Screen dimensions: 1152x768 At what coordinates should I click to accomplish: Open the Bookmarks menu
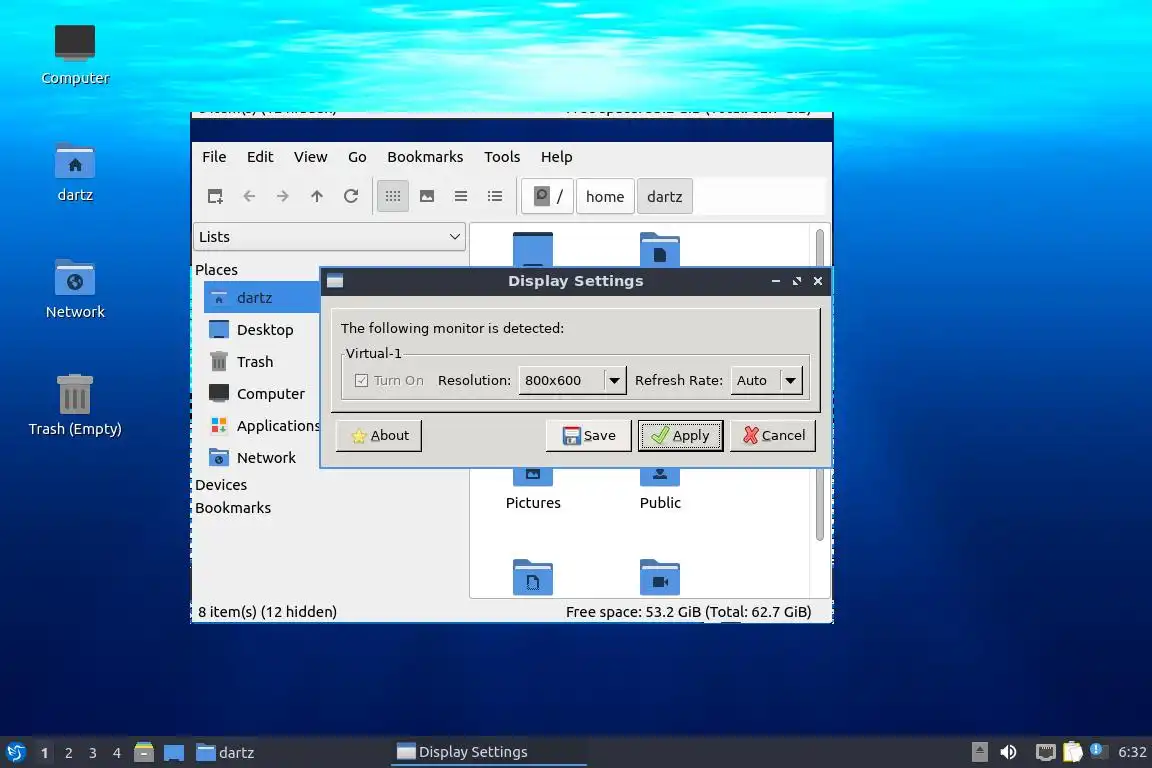click(x=425, y=157)
